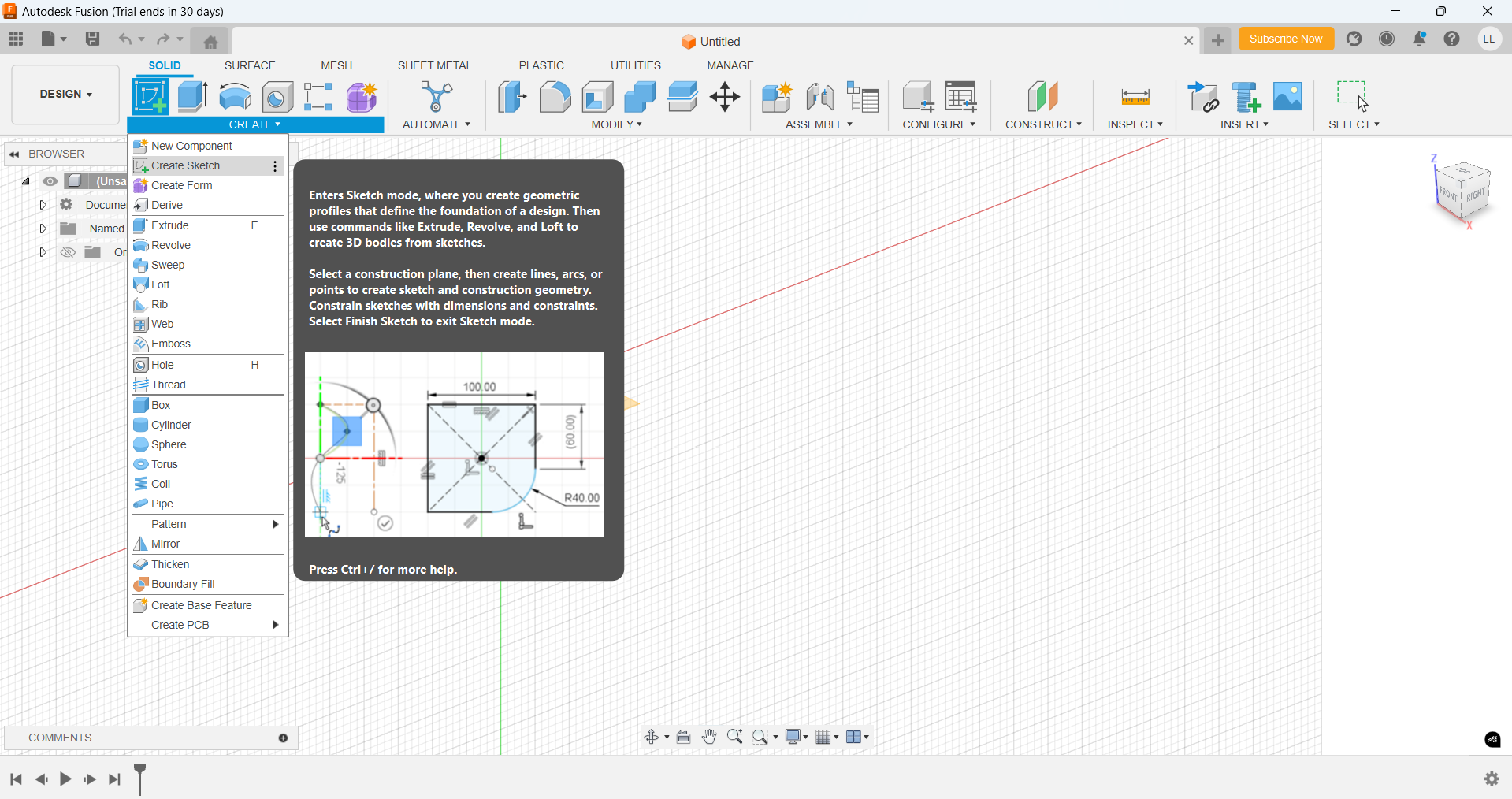Screen dimensions: 1512x799
Task: Switch to the SURFACE tab
Action: [x=250, y=65]
